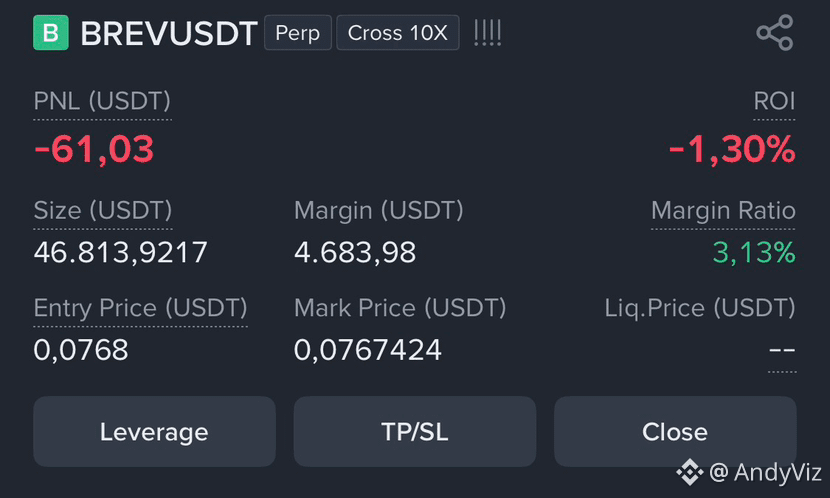Close the BREVUSDT position
The width and height of the screenshot is (830, 498).
pyautogui.click(x=675, y=431)
